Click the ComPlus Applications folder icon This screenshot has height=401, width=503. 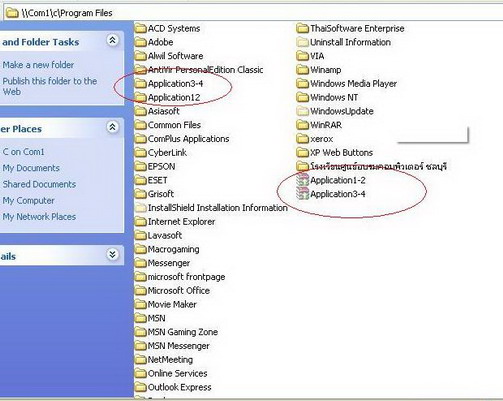tap(141, 139)
